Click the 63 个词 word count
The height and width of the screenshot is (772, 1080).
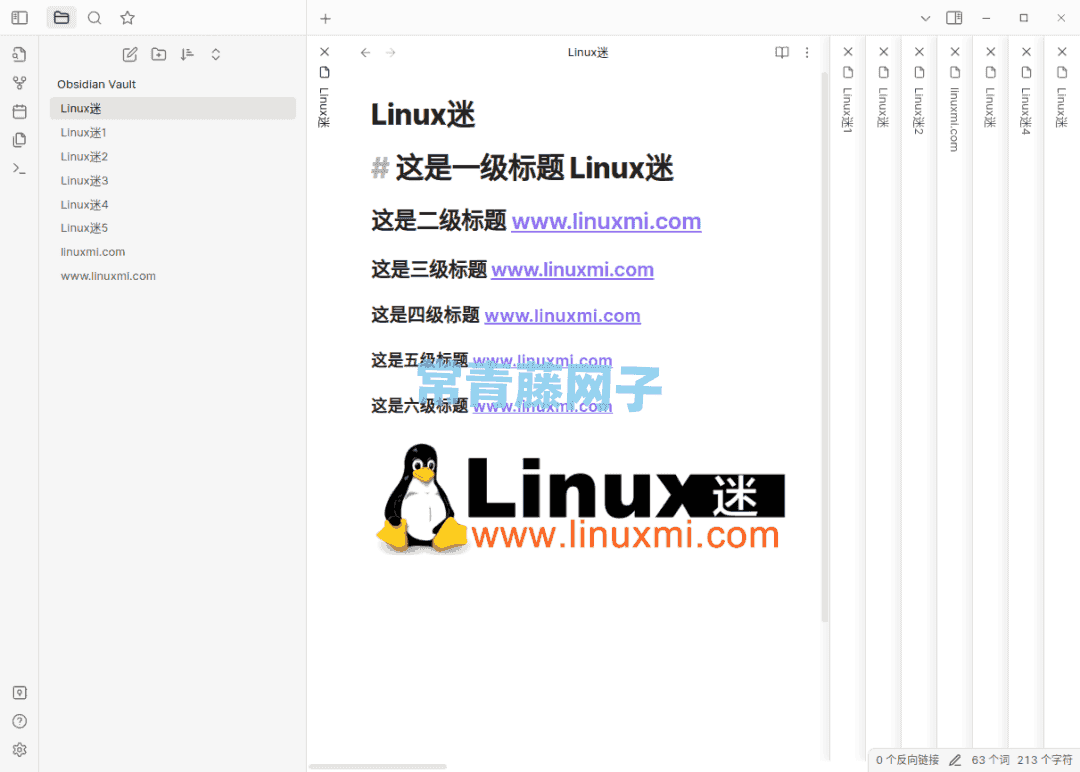pos(990,760)
